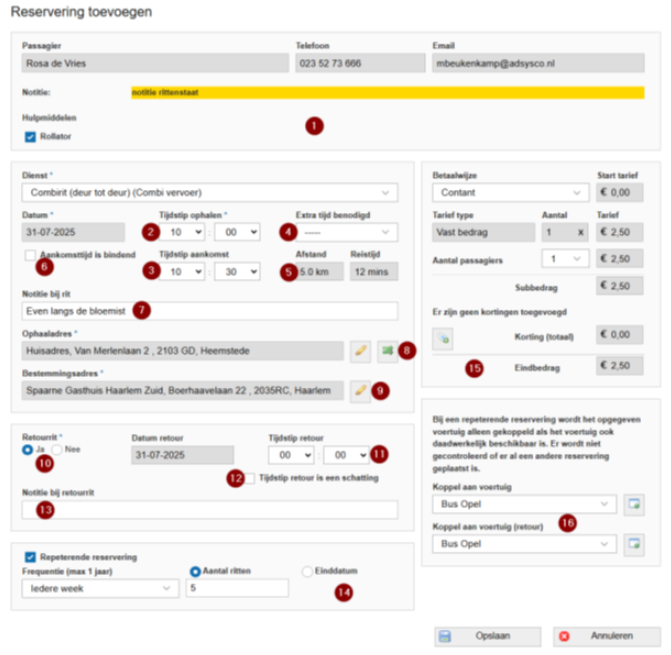
Task: Click the Afstand value 5.0 km
Action: [320, 272]
